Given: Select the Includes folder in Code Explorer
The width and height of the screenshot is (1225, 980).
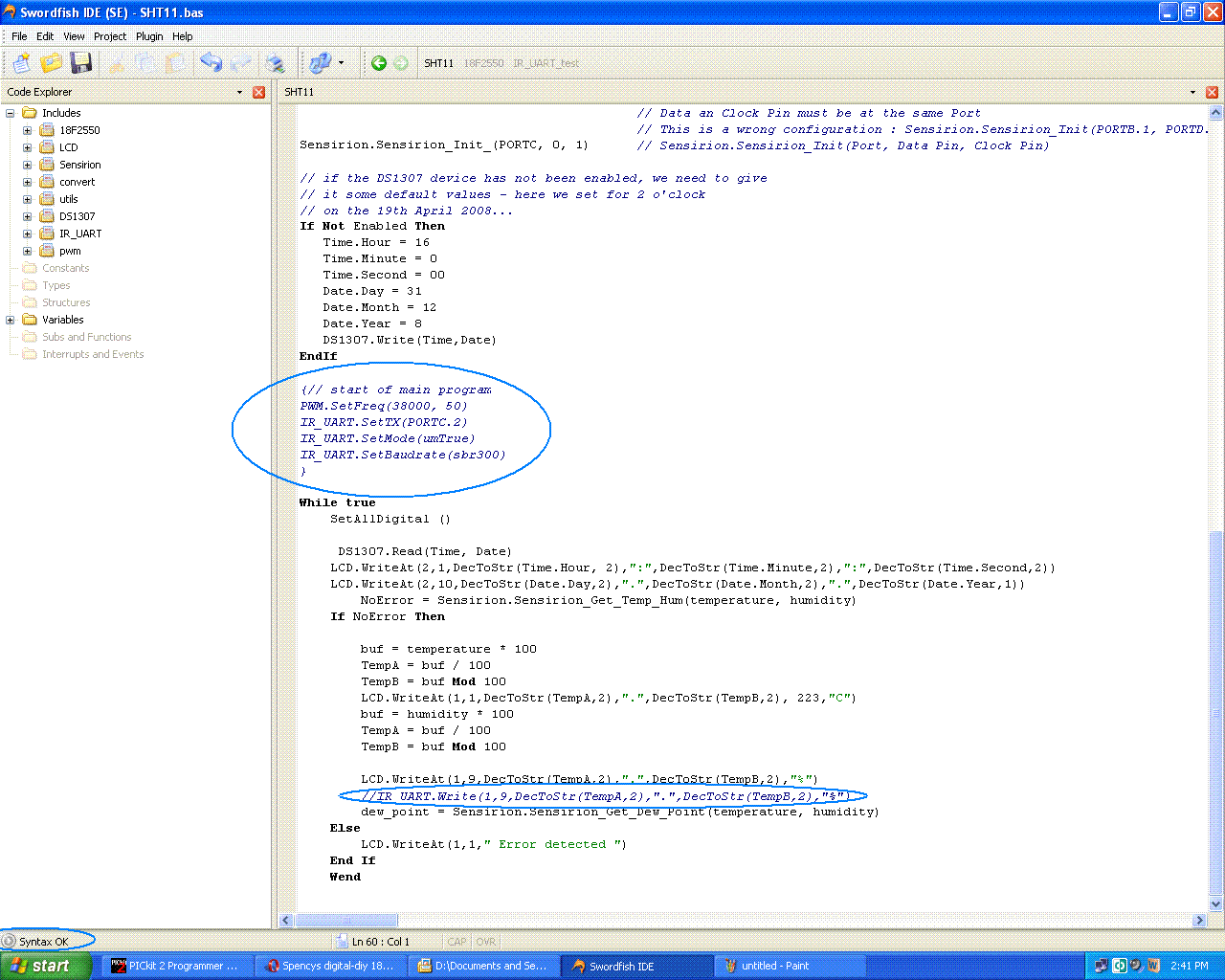Looking at the screenshot, I should (x=61, y=113).
